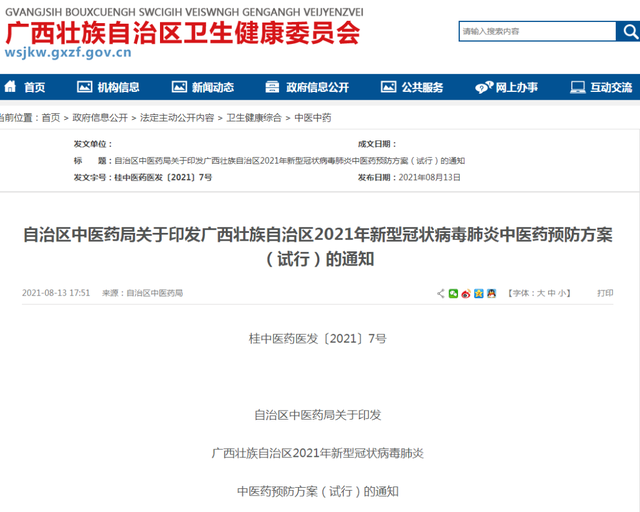Open 网上办事 navigation menu
This screenshot has width=640, height=512.
(517, 87)
